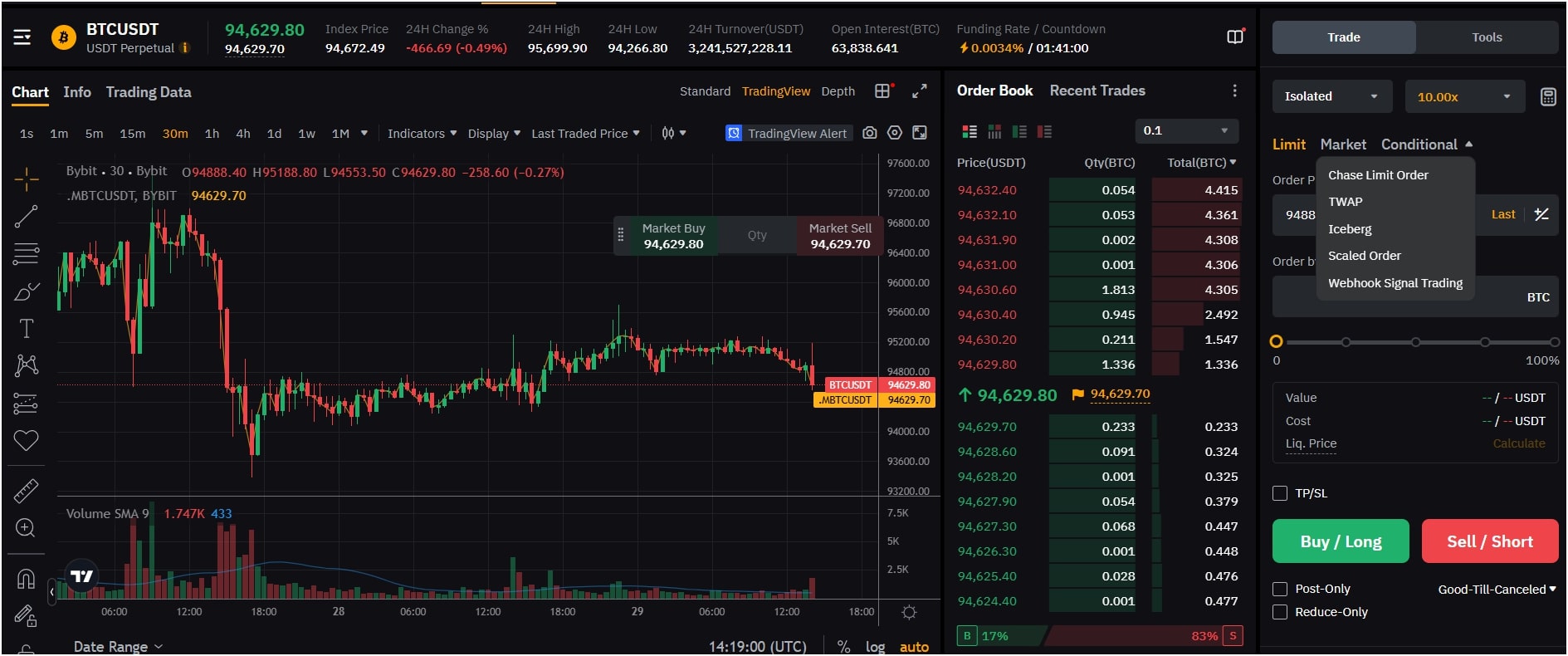Switch to Recent Trades tab

[x=1097, y=91]
